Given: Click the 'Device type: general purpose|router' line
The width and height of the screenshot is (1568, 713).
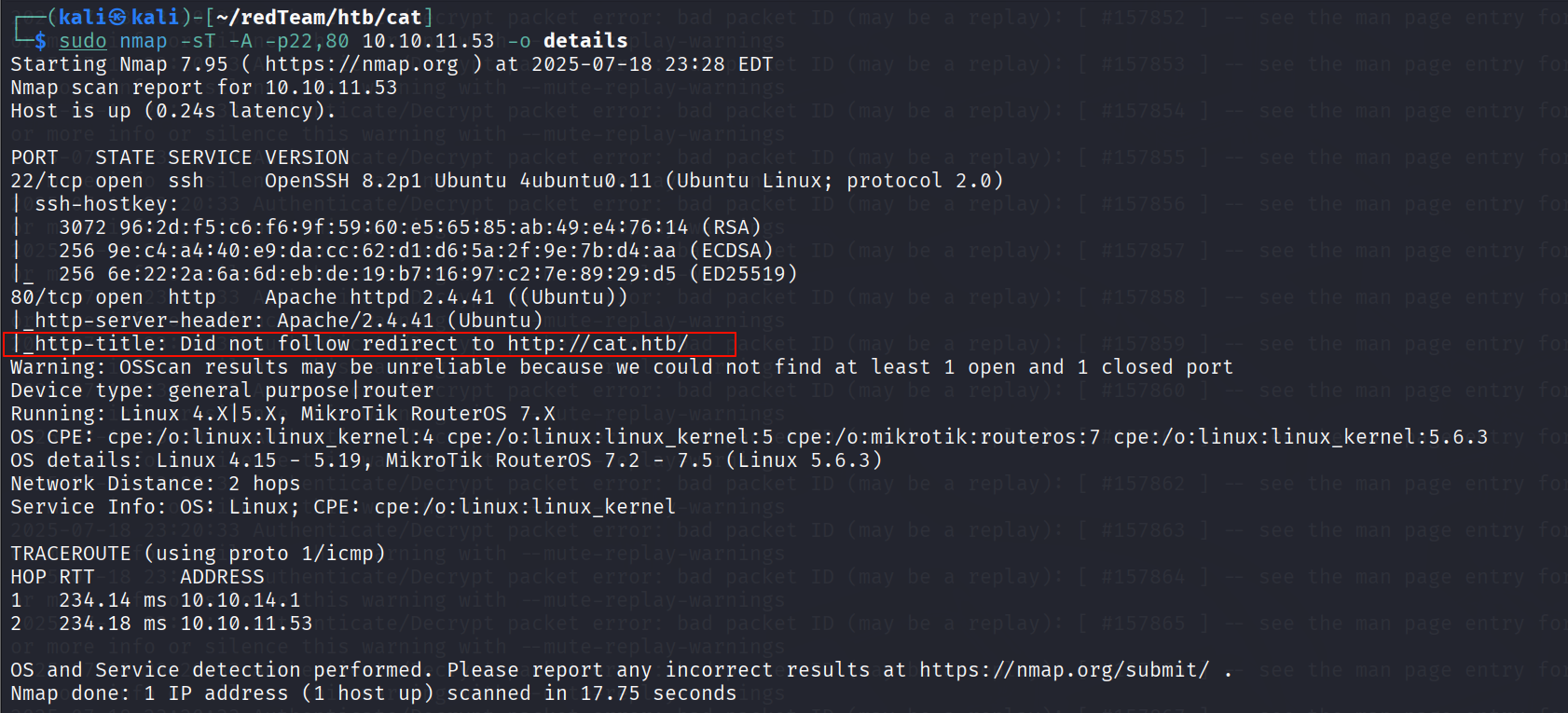Looking at the screenshot, I should (222, 391).
